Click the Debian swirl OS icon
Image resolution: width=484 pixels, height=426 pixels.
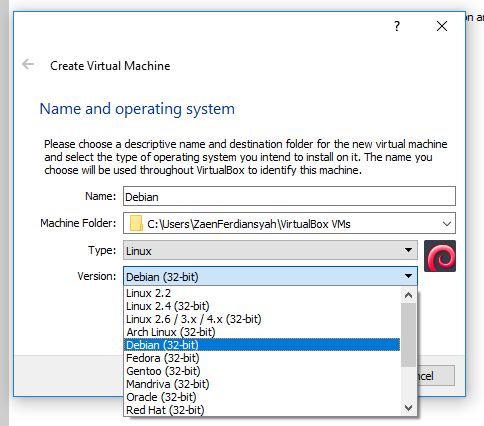440,256
